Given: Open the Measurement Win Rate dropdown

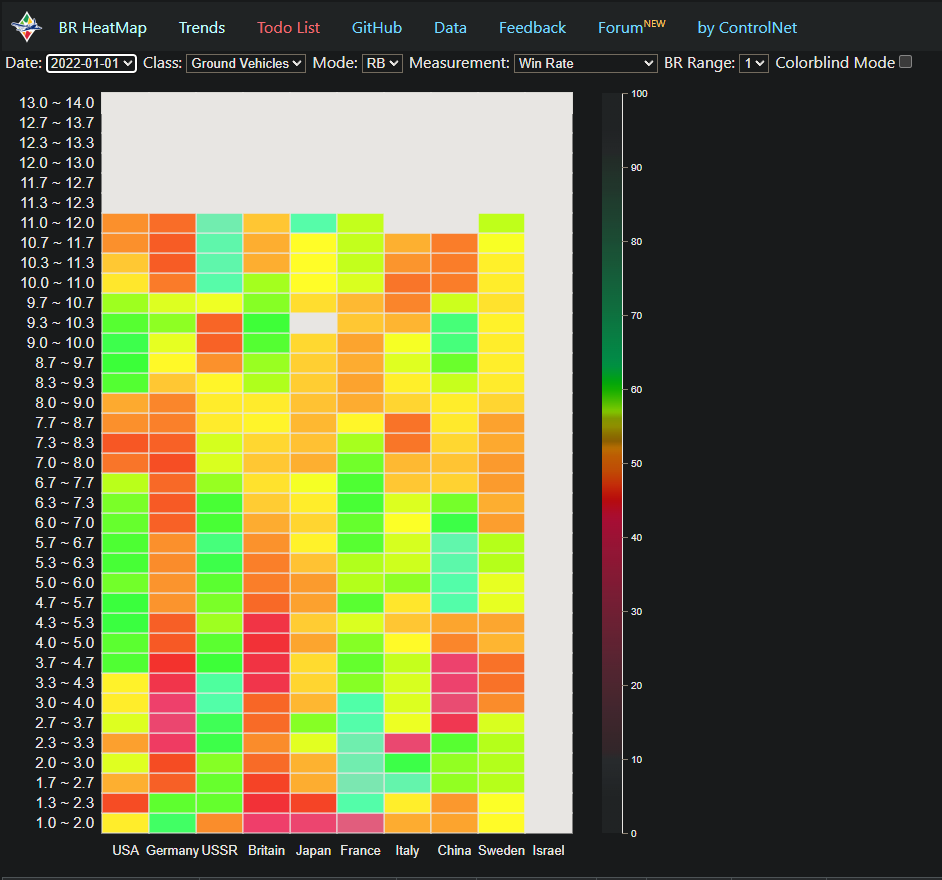Looking at the screenshot, I should 585,63.
